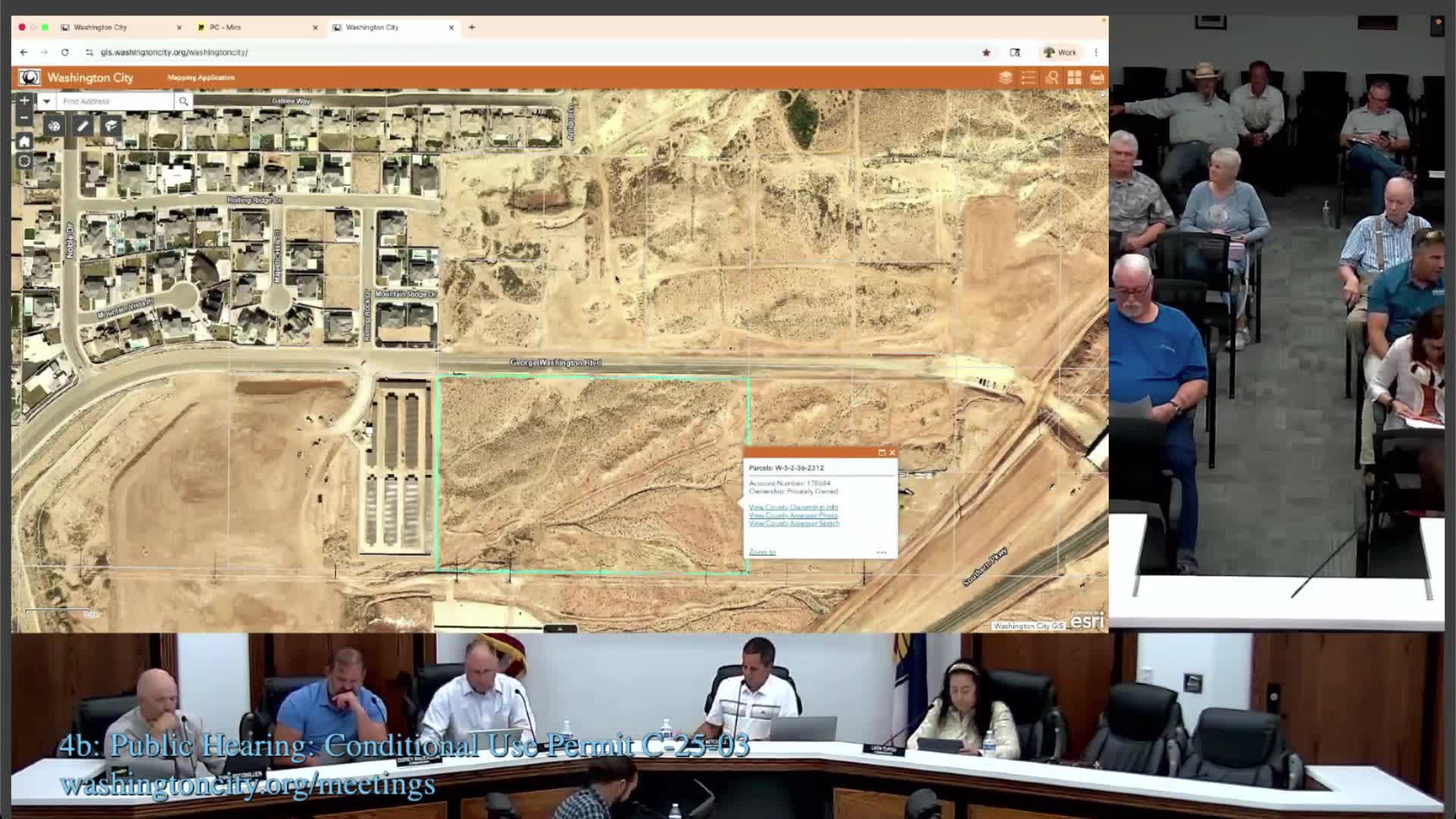
Task: Click the Print widget icon
Action: [1097, 77]
